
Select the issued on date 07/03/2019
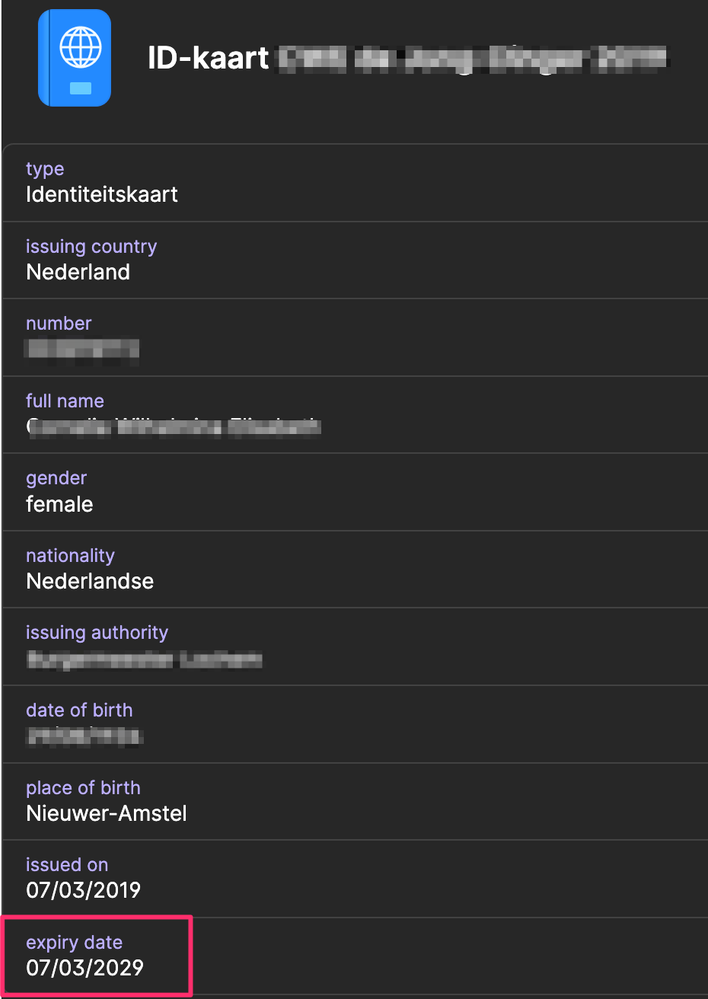coord(83,891)
